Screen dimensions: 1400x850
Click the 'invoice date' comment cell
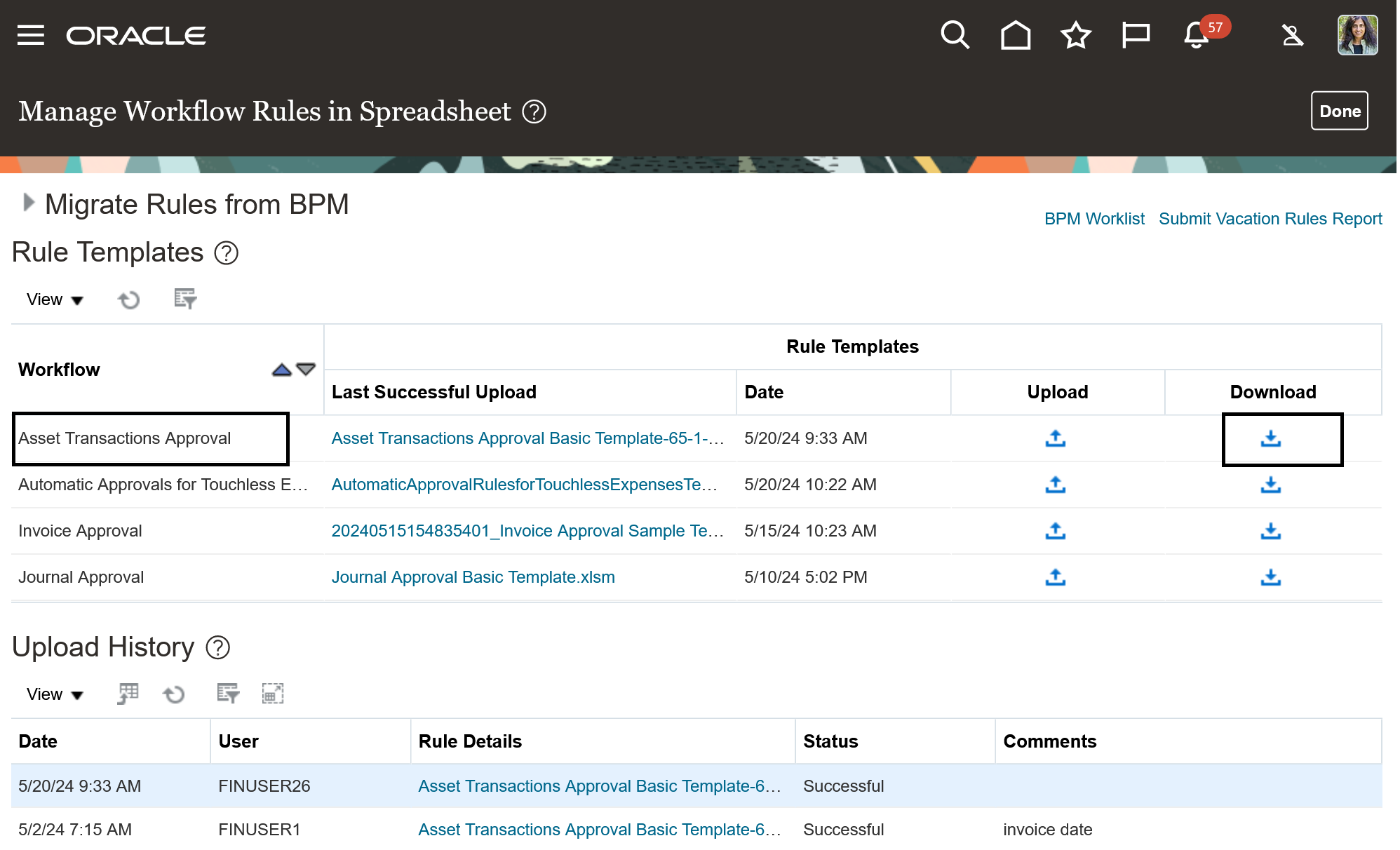point(1047,830)
